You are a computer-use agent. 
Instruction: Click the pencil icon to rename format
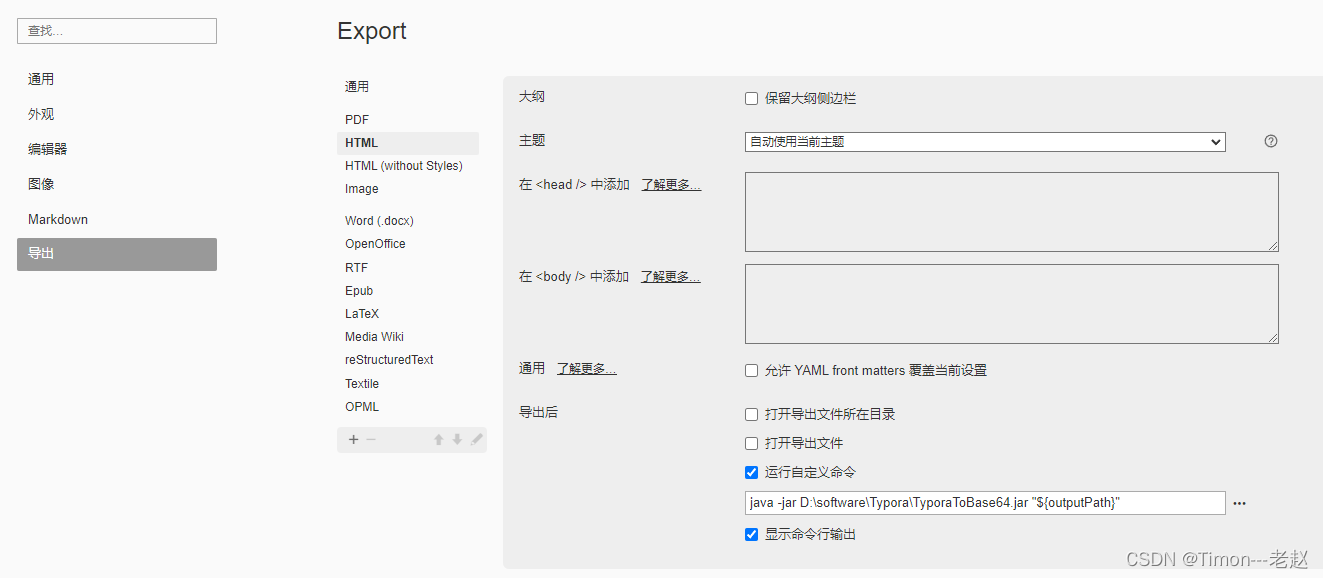(x=476, y=440)
